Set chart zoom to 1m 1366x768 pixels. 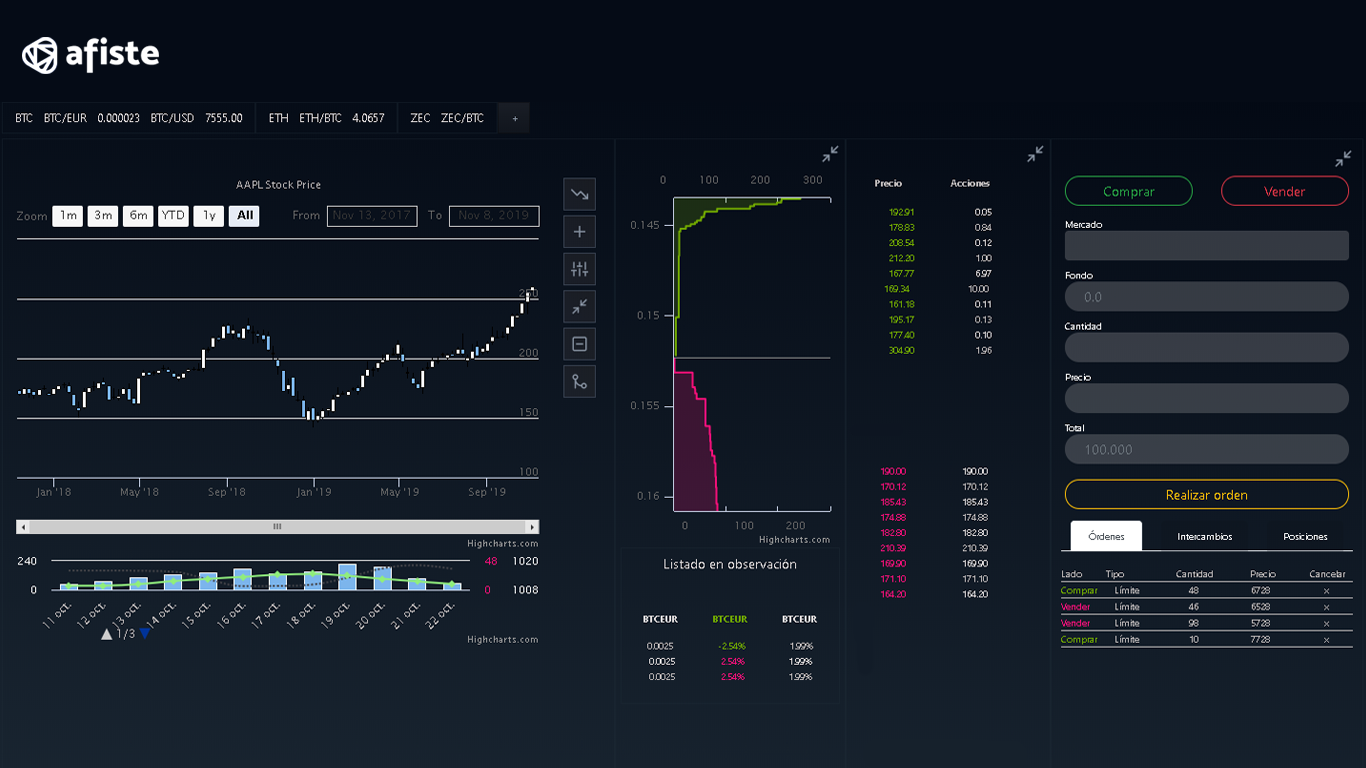68,216
